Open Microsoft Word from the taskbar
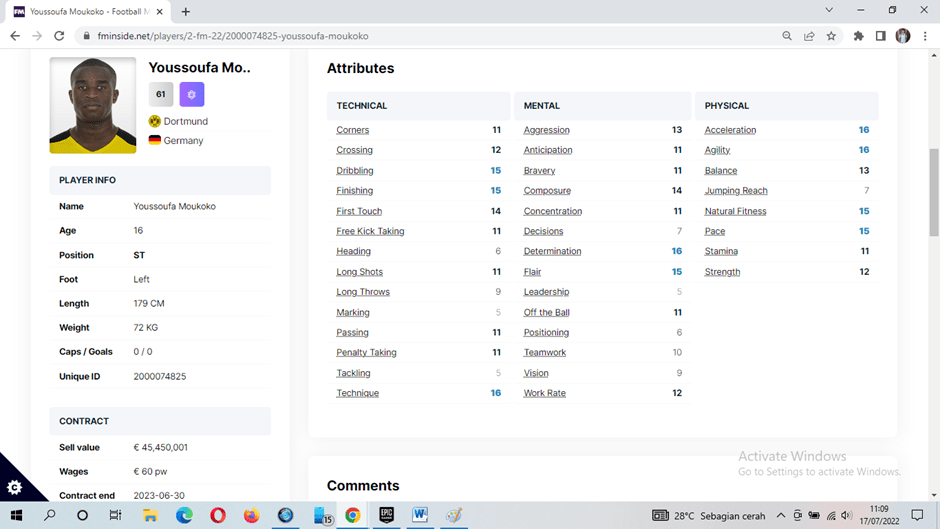The image size is (940, 529). (x=420, y=516)
